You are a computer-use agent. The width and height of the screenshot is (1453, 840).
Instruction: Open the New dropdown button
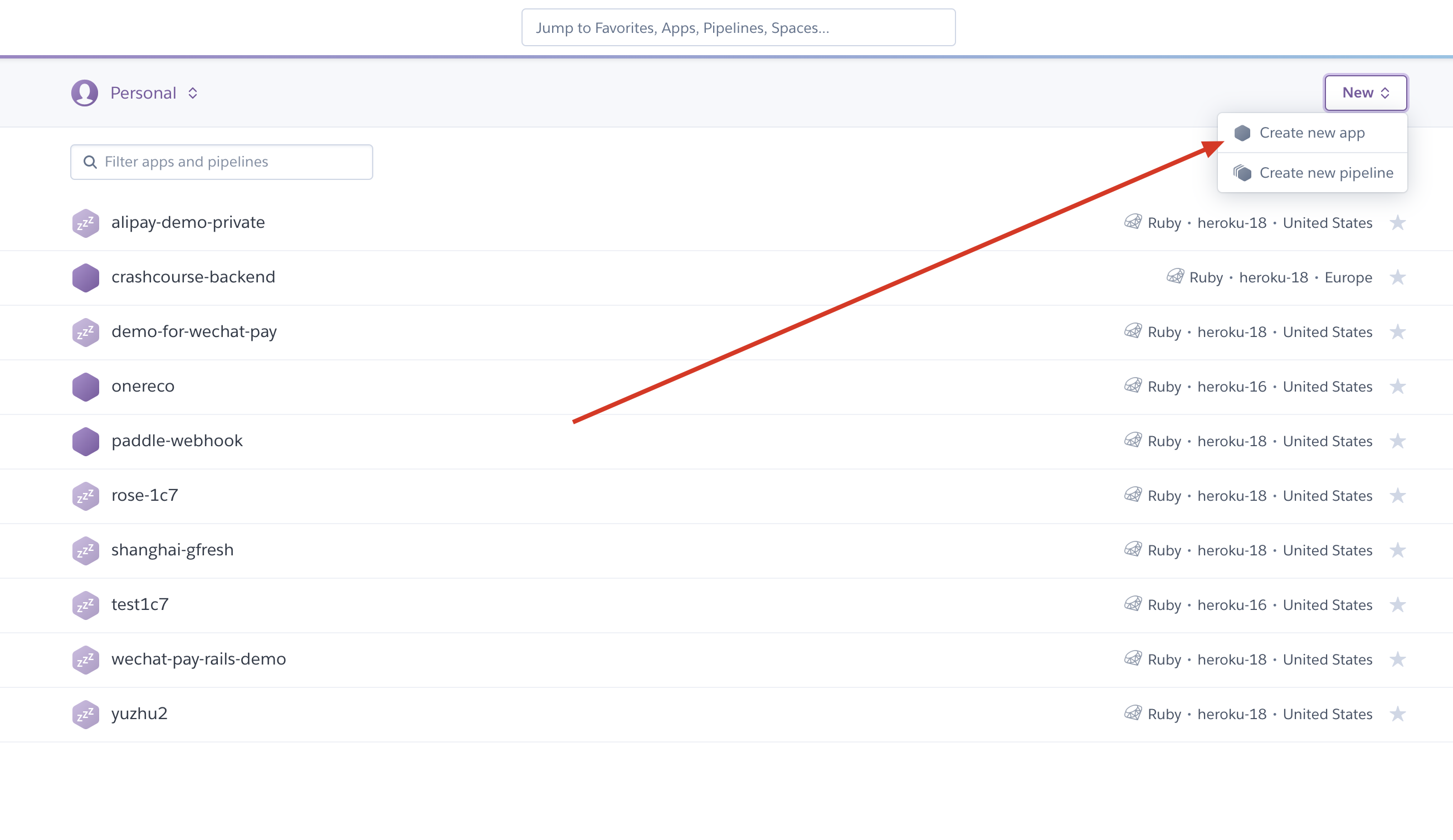pyautogui.click(x=1366, y=93)
